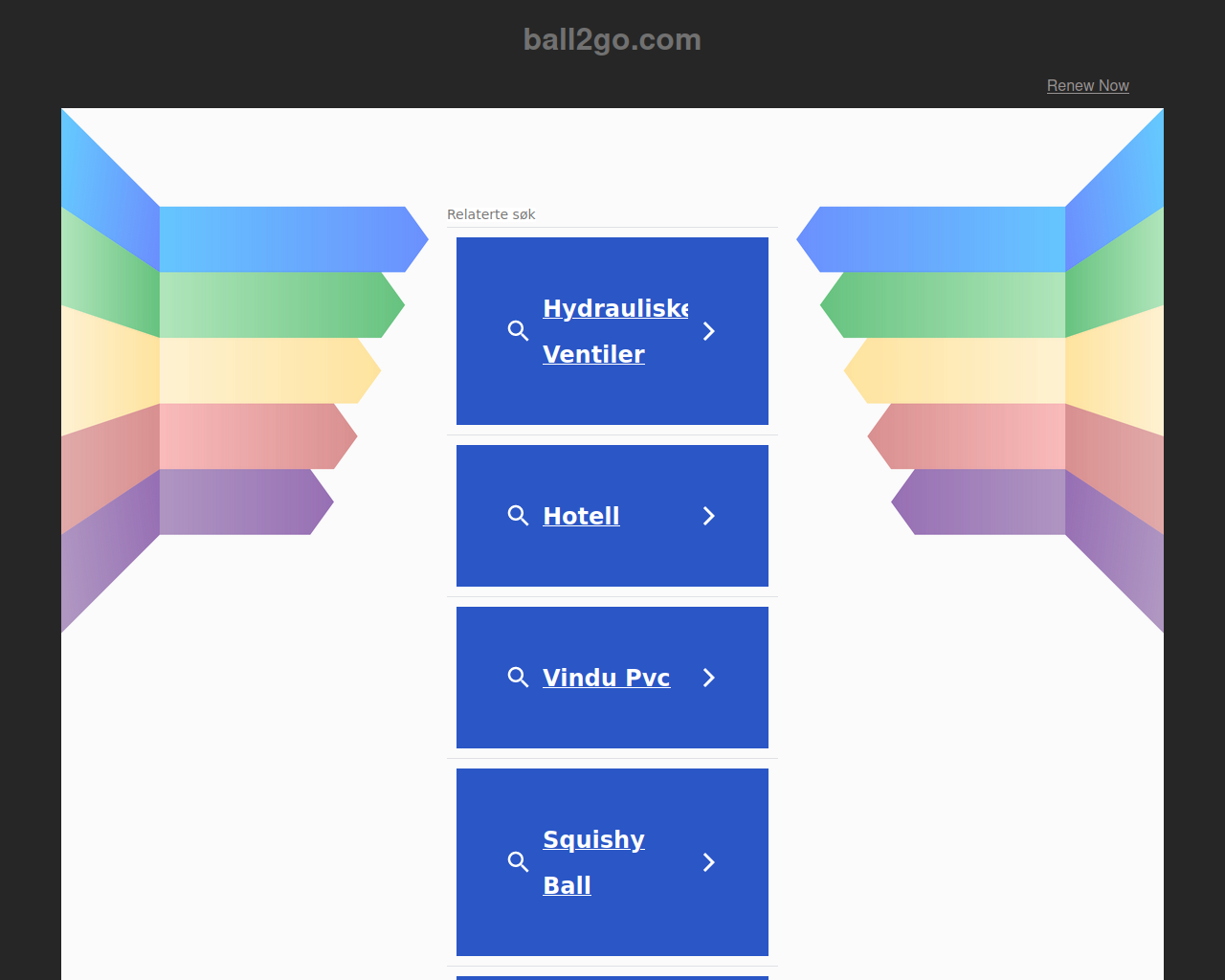Open the Hotell related search link
1225x980 pixels.
[x=581, y=516]
